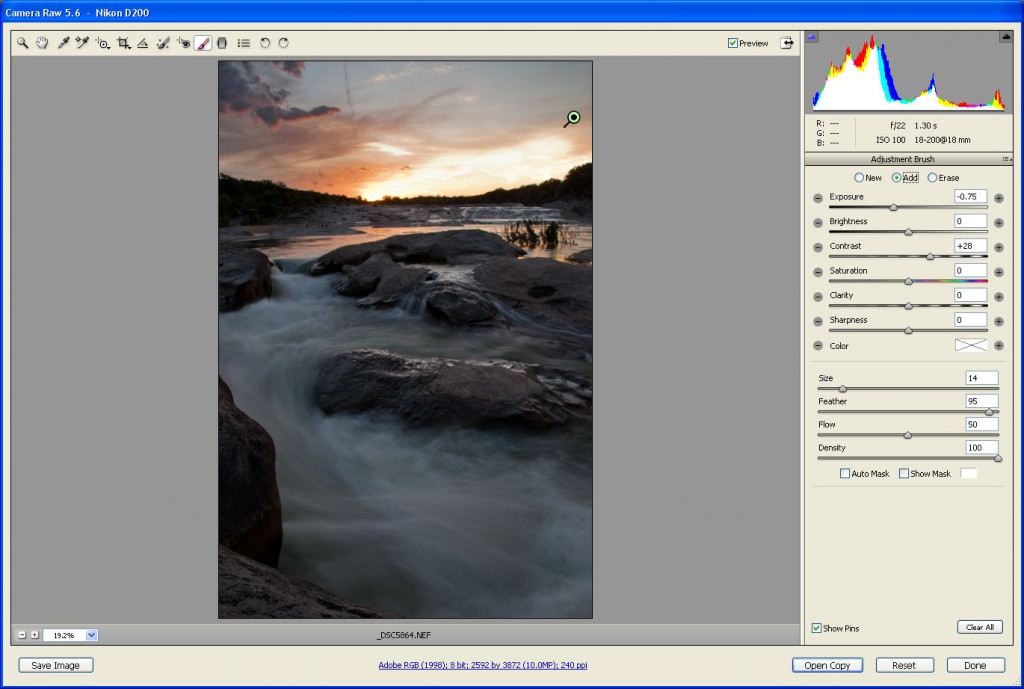Click the Open Copy button
This screenshot has height=689, width=1024.
click(827, 665)
